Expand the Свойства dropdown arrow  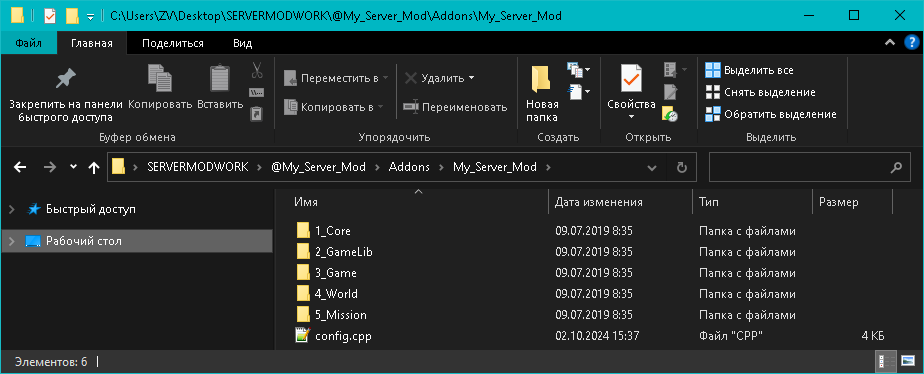[x=631, y=117]
